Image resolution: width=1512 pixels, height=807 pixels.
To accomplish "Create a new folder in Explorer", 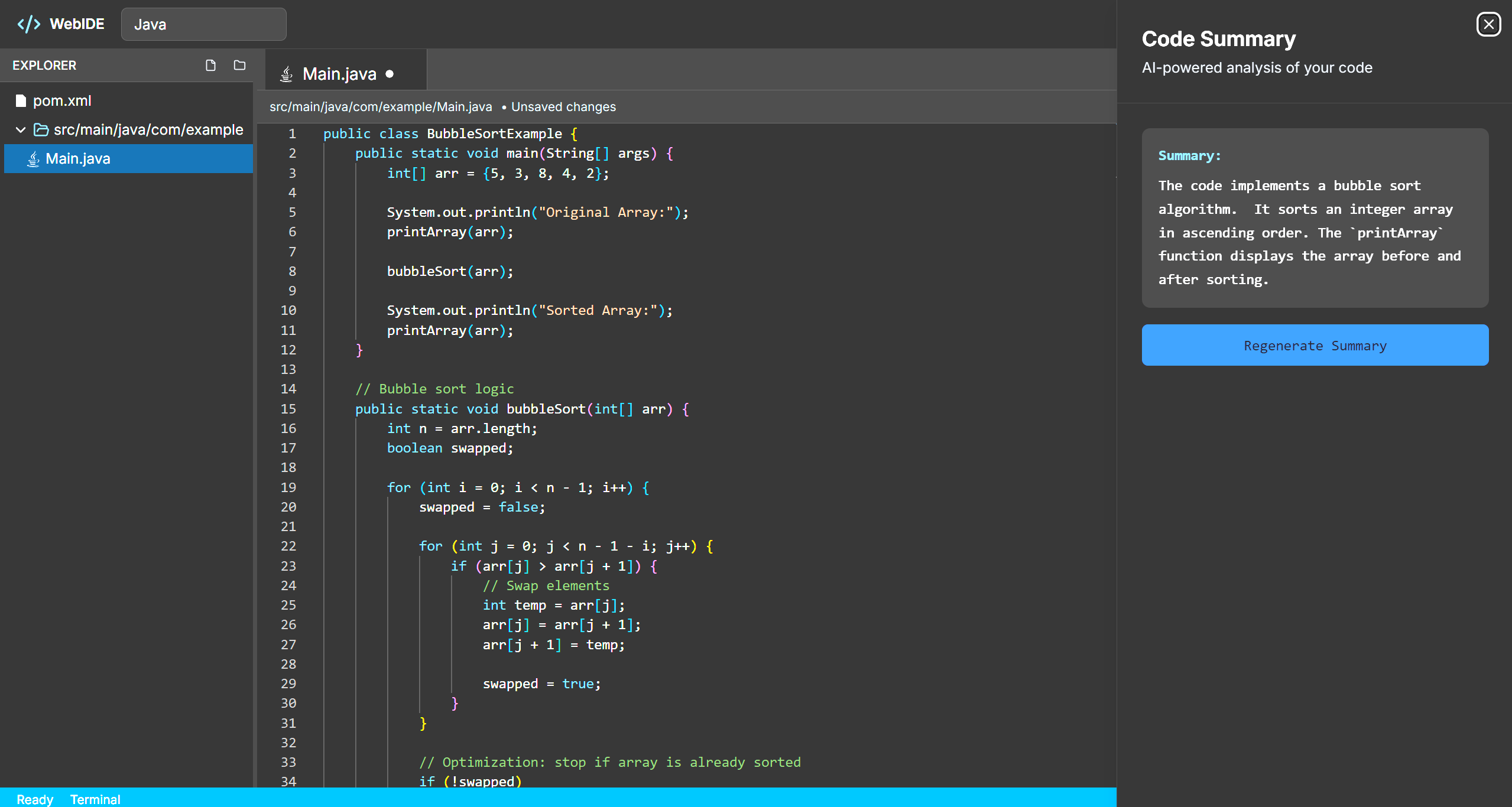I will click(239, 66).
